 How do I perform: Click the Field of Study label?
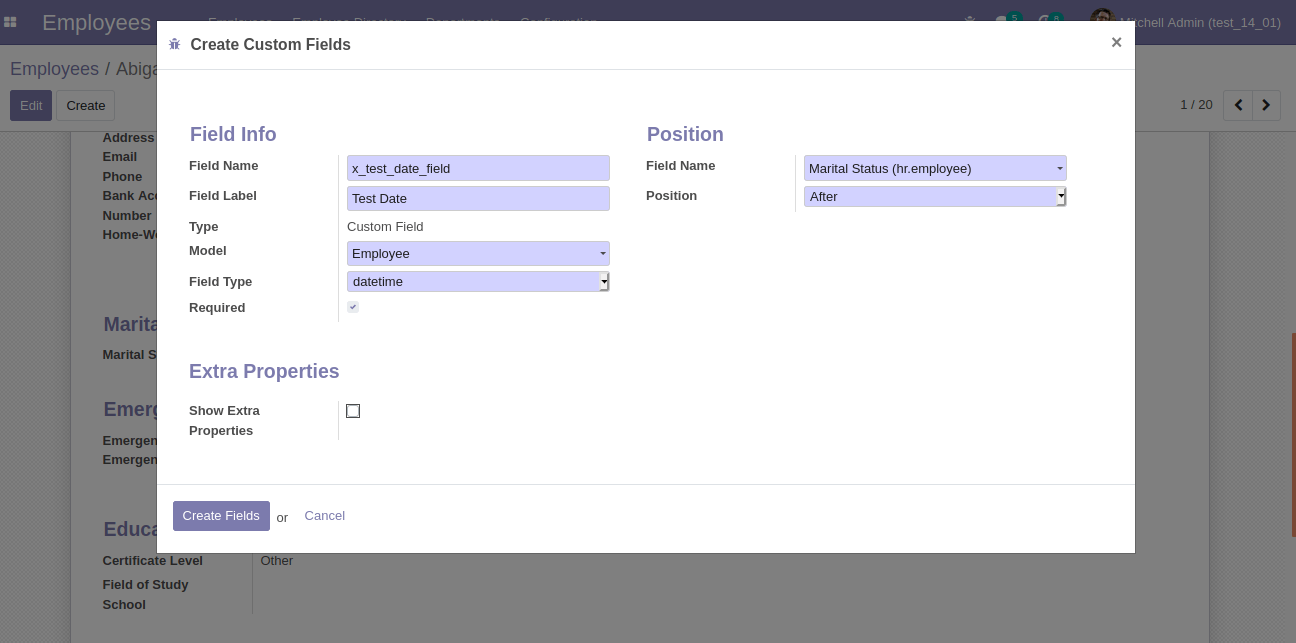tap(145, 585)
